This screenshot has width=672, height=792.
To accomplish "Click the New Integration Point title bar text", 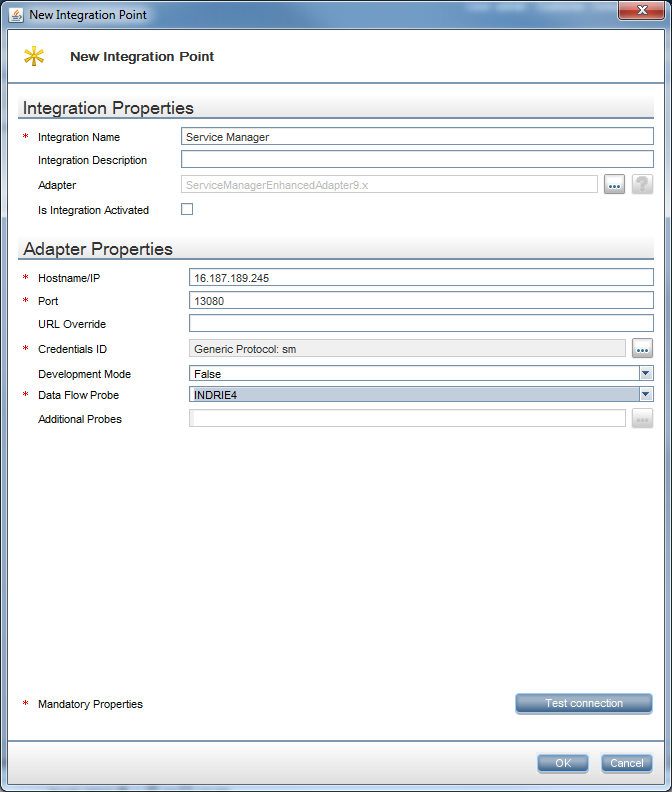I will pyautogui.click(x=88, y=15).
